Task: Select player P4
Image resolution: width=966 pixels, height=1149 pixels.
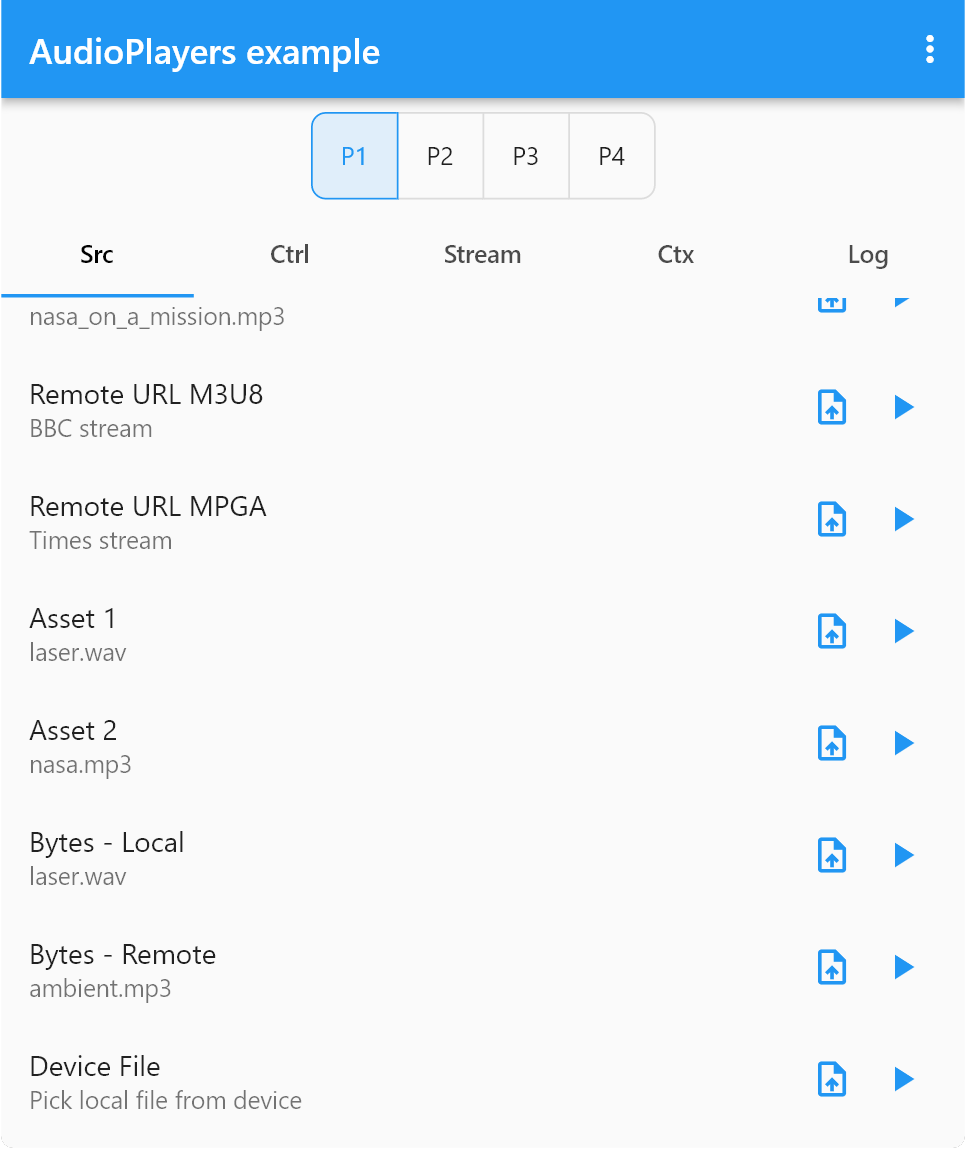Action: pyautogui.click(x=612, y=156)
